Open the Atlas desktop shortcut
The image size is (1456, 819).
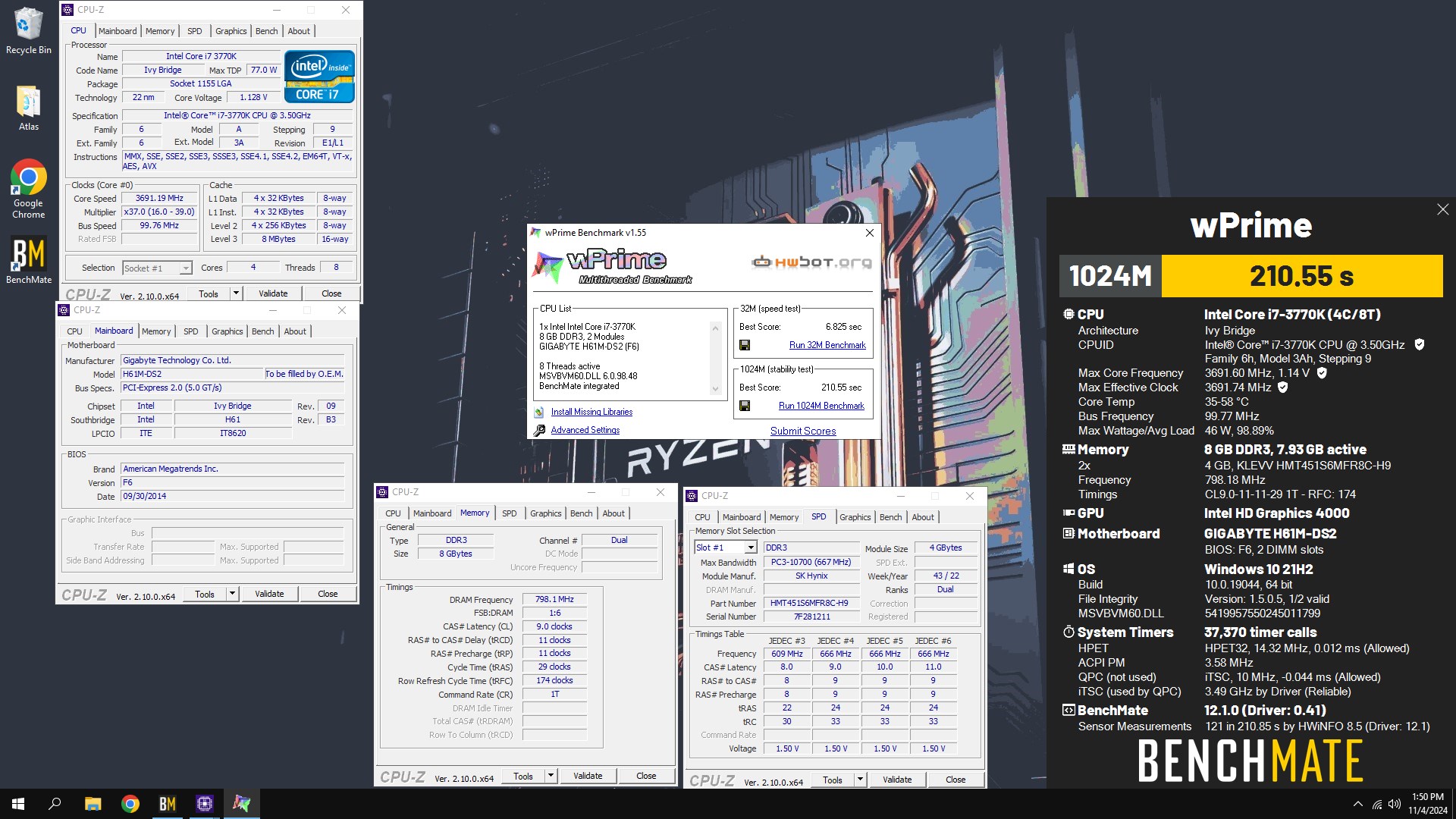(x=29, y=108)
